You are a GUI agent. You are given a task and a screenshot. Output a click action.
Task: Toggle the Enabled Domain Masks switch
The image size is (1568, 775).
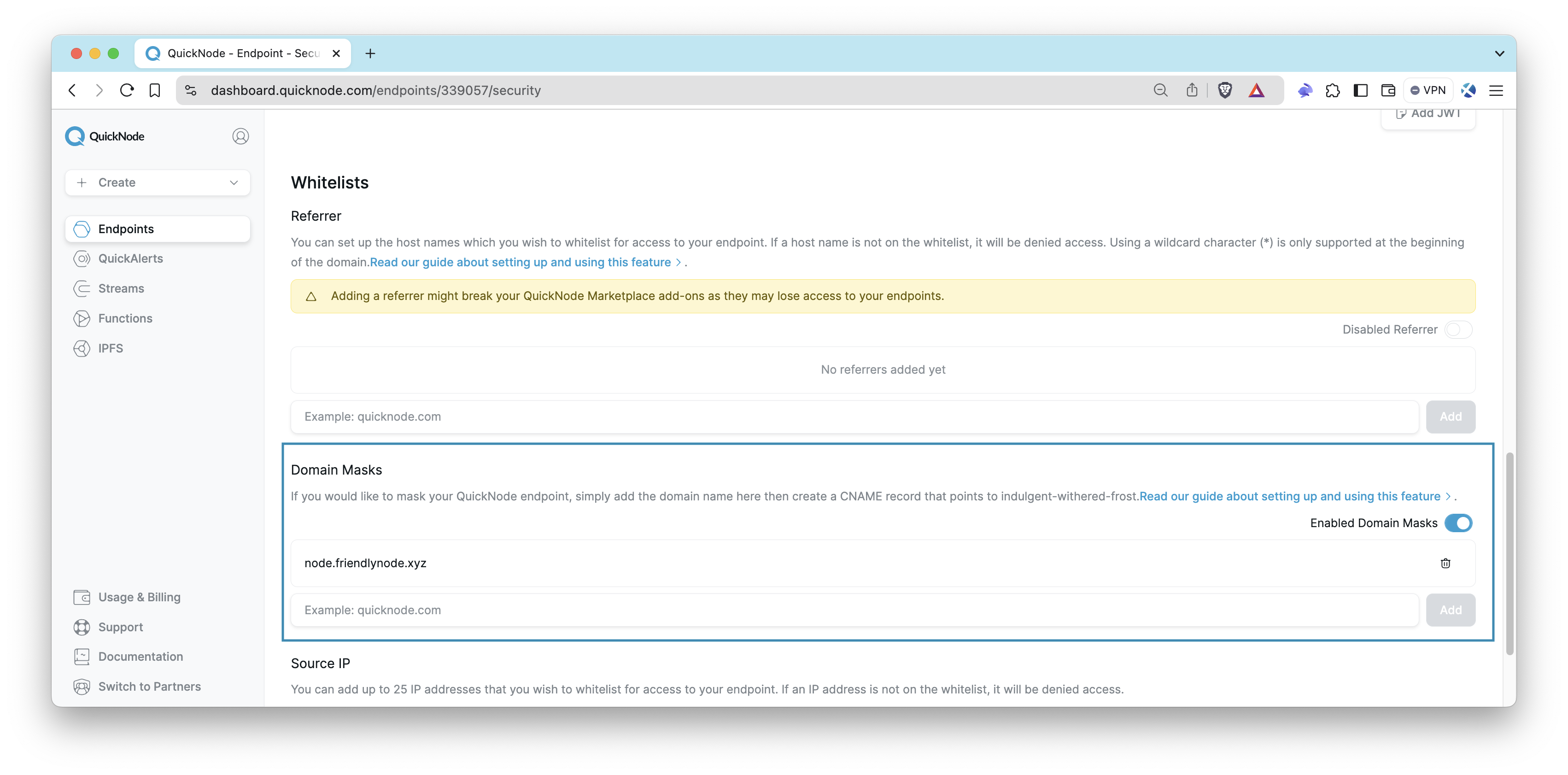point(1458,522)
